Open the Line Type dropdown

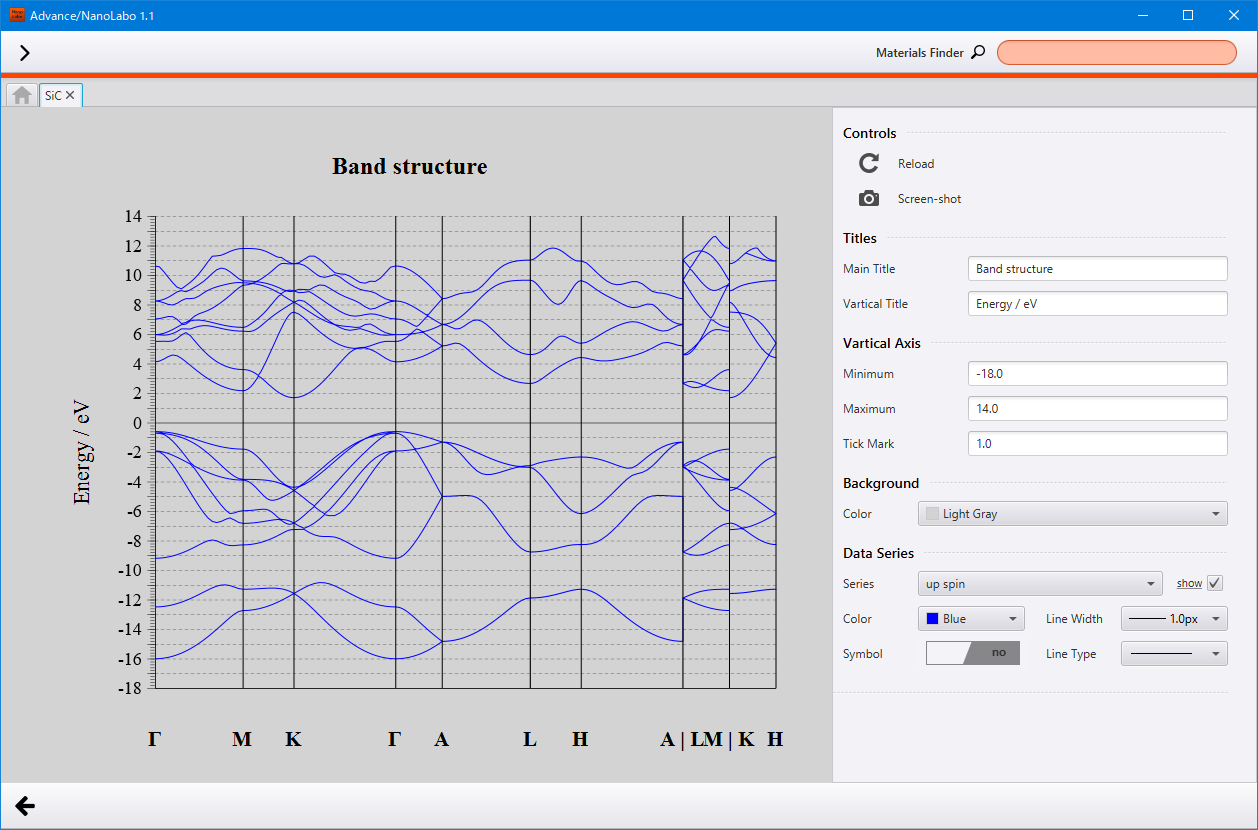[1174, 653]
